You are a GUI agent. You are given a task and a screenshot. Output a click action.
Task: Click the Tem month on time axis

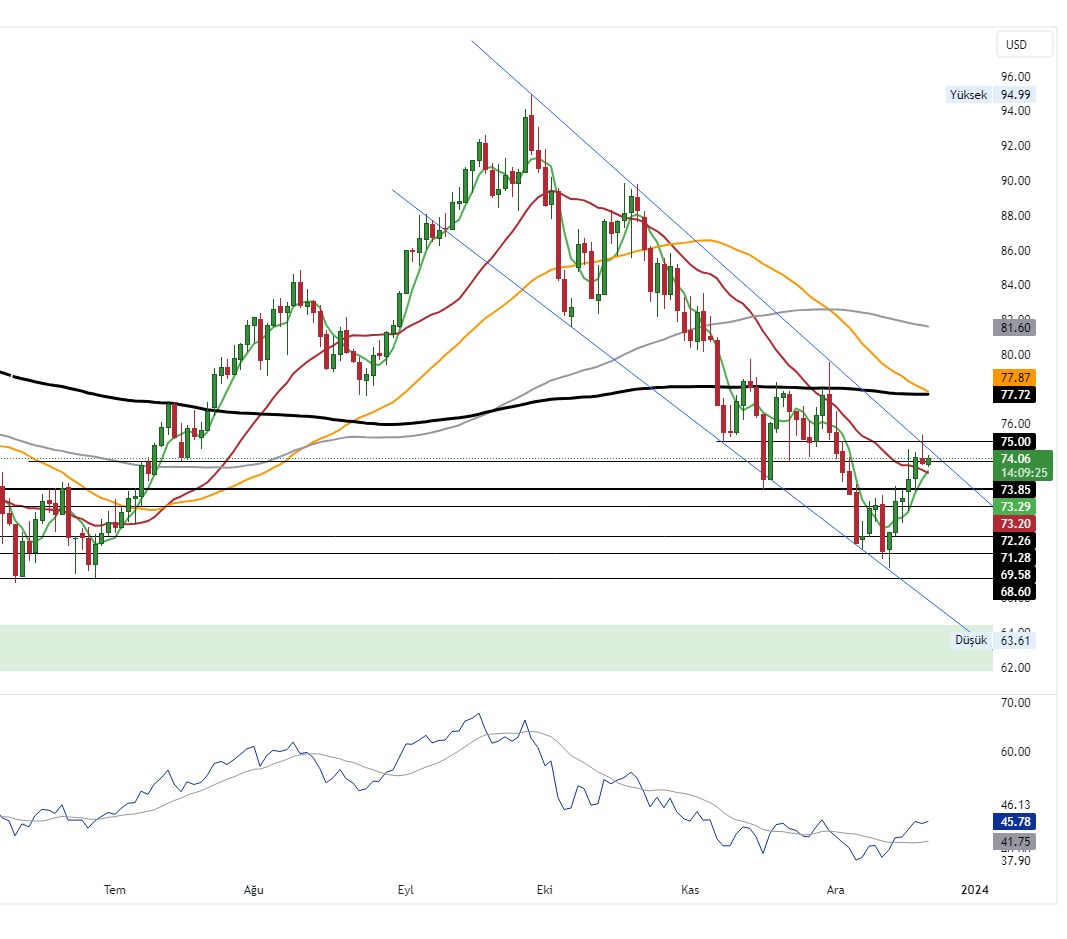pyautogui.click(x=116, y=889)
